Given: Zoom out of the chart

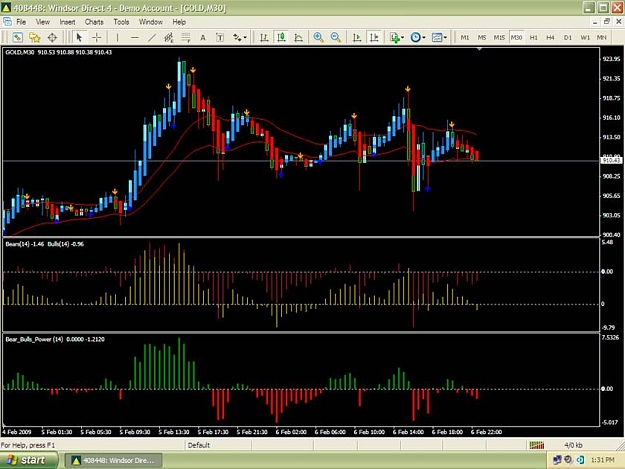Looking at the screenshot, I should click(336, 37).
